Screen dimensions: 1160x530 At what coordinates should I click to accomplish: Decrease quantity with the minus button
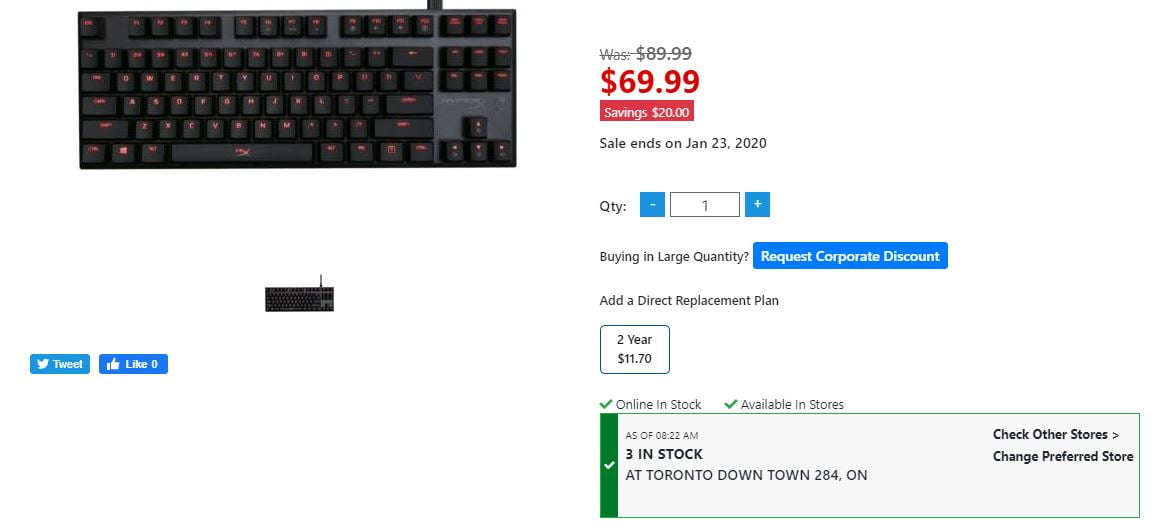point(652,204)
